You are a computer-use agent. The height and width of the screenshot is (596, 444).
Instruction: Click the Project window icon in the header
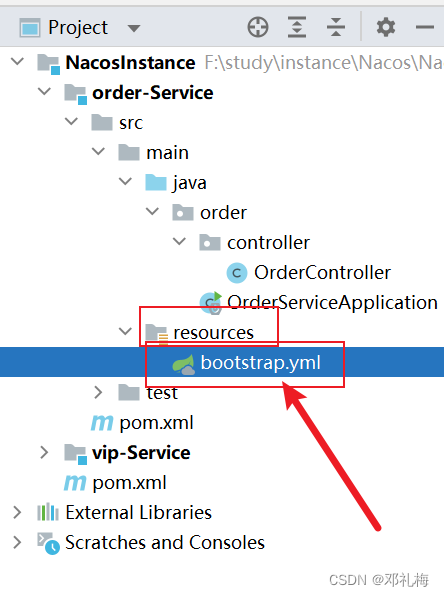coord(30,28)
